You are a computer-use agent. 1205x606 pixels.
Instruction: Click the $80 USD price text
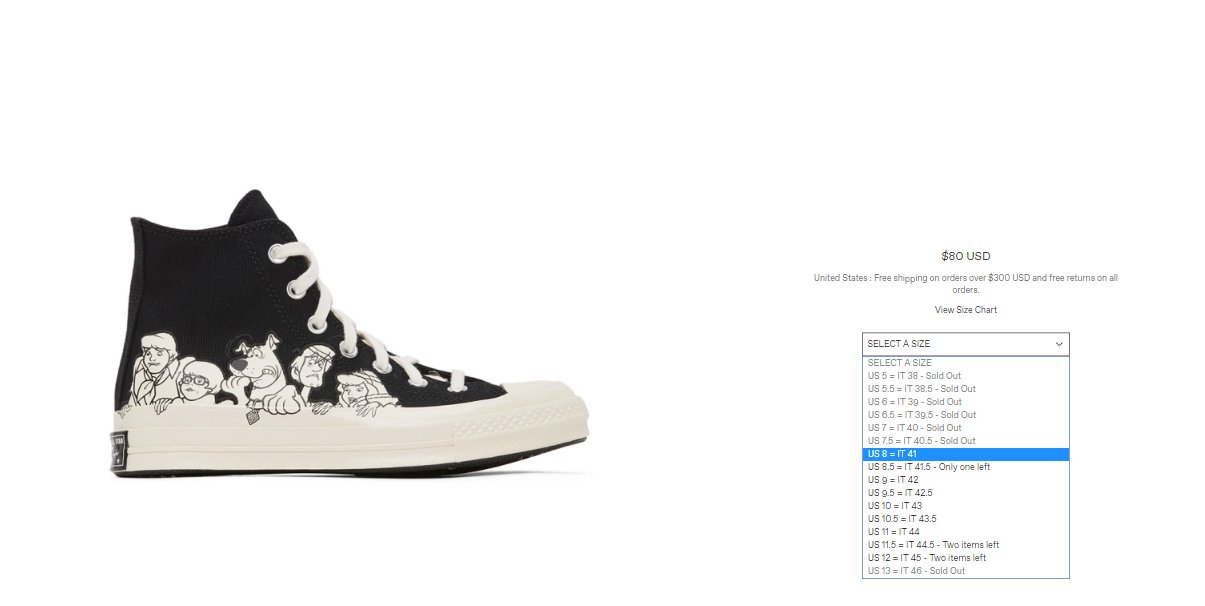(x=966, y=256)
